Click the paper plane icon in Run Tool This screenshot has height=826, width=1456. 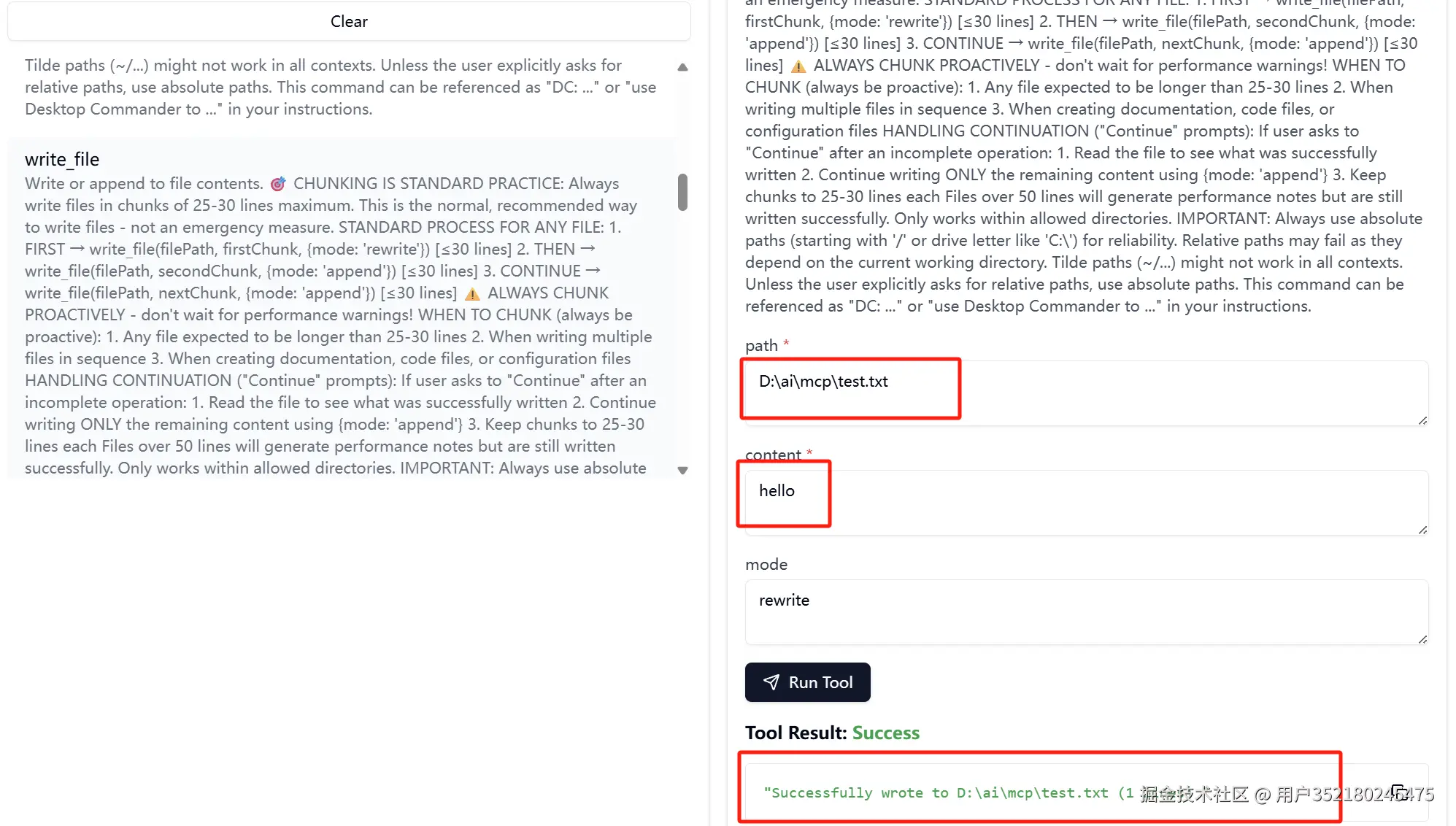[x=771, y=682]
